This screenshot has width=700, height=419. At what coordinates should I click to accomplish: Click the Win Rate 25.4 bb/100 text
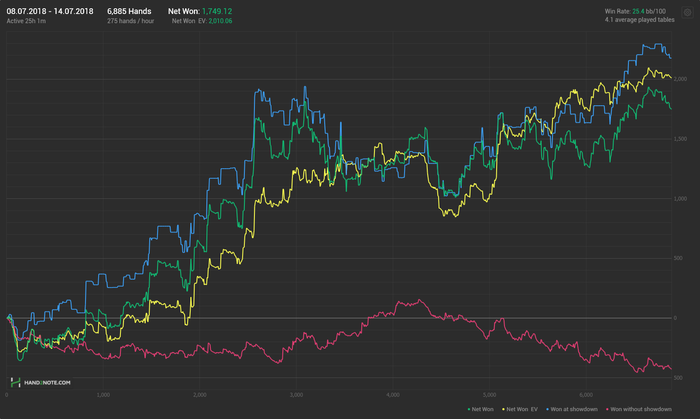[x=635, y=11]
